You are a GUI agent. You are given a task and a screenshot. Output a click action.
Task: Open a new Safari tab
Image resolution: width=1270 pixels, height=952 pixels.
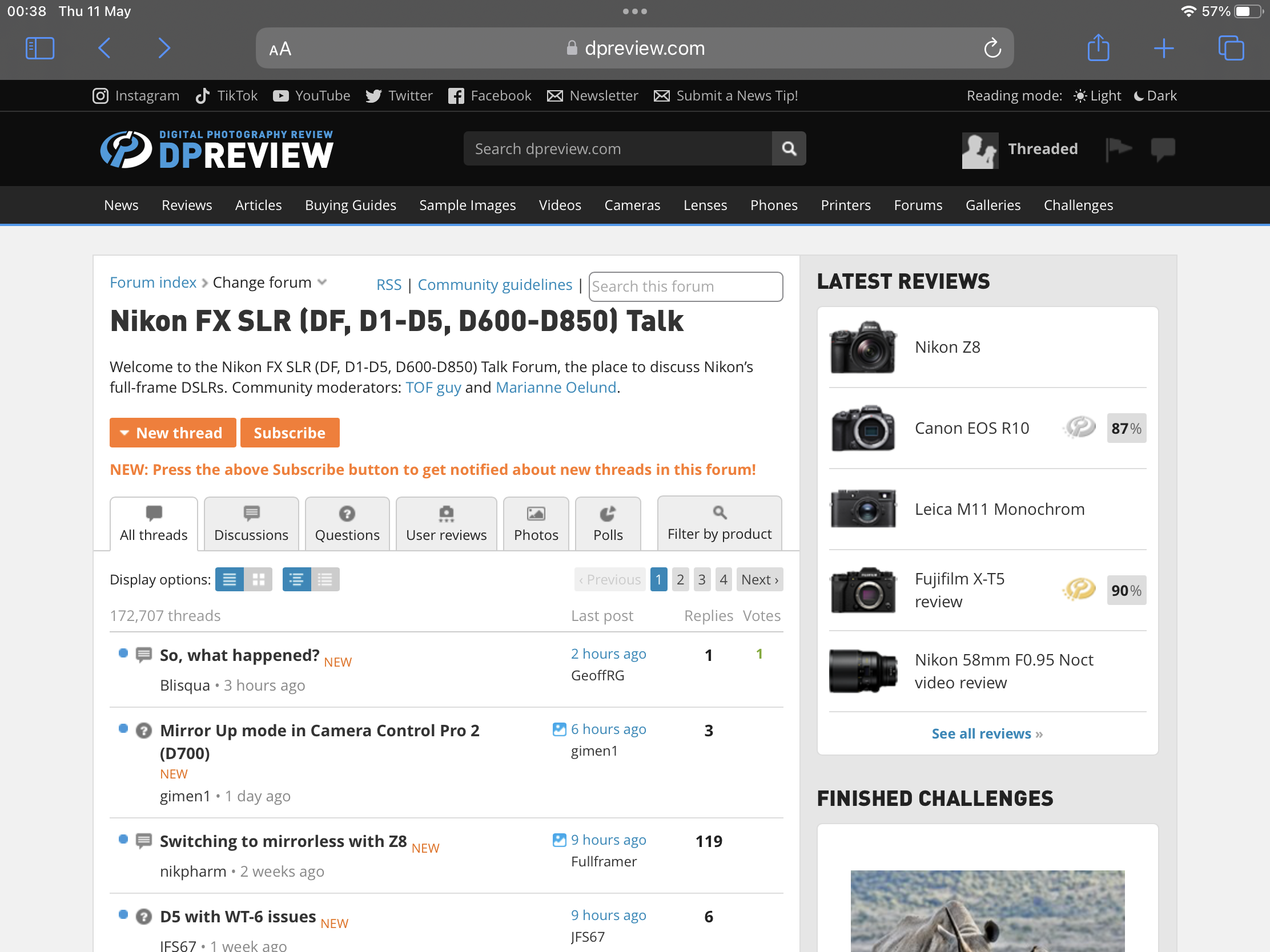1163,48
